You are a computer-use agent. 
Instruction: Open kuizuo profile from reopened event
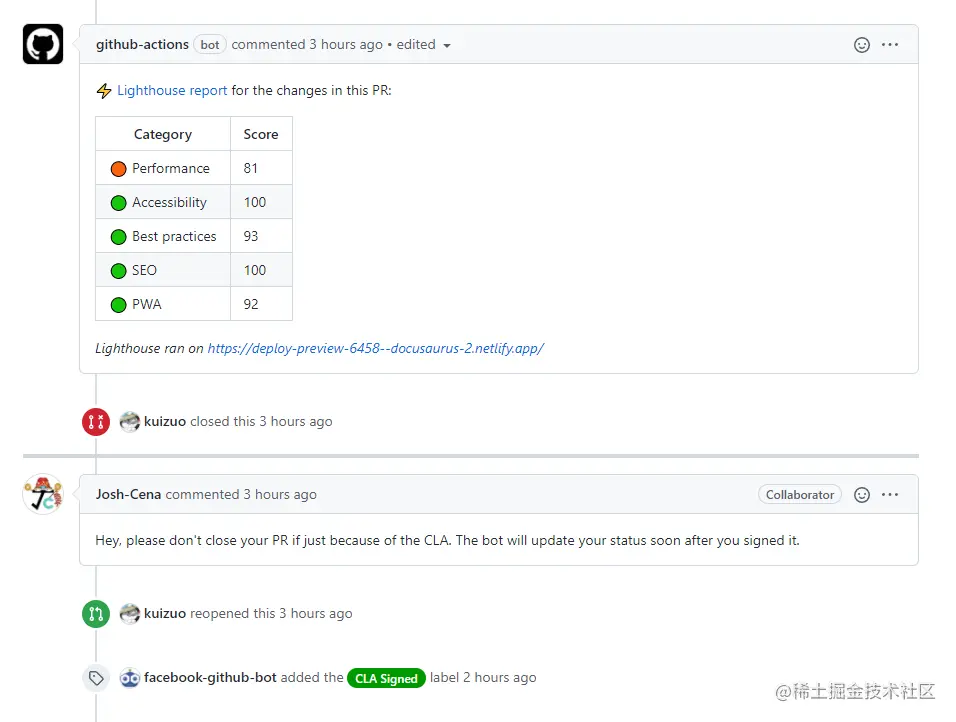click(165, 613)
